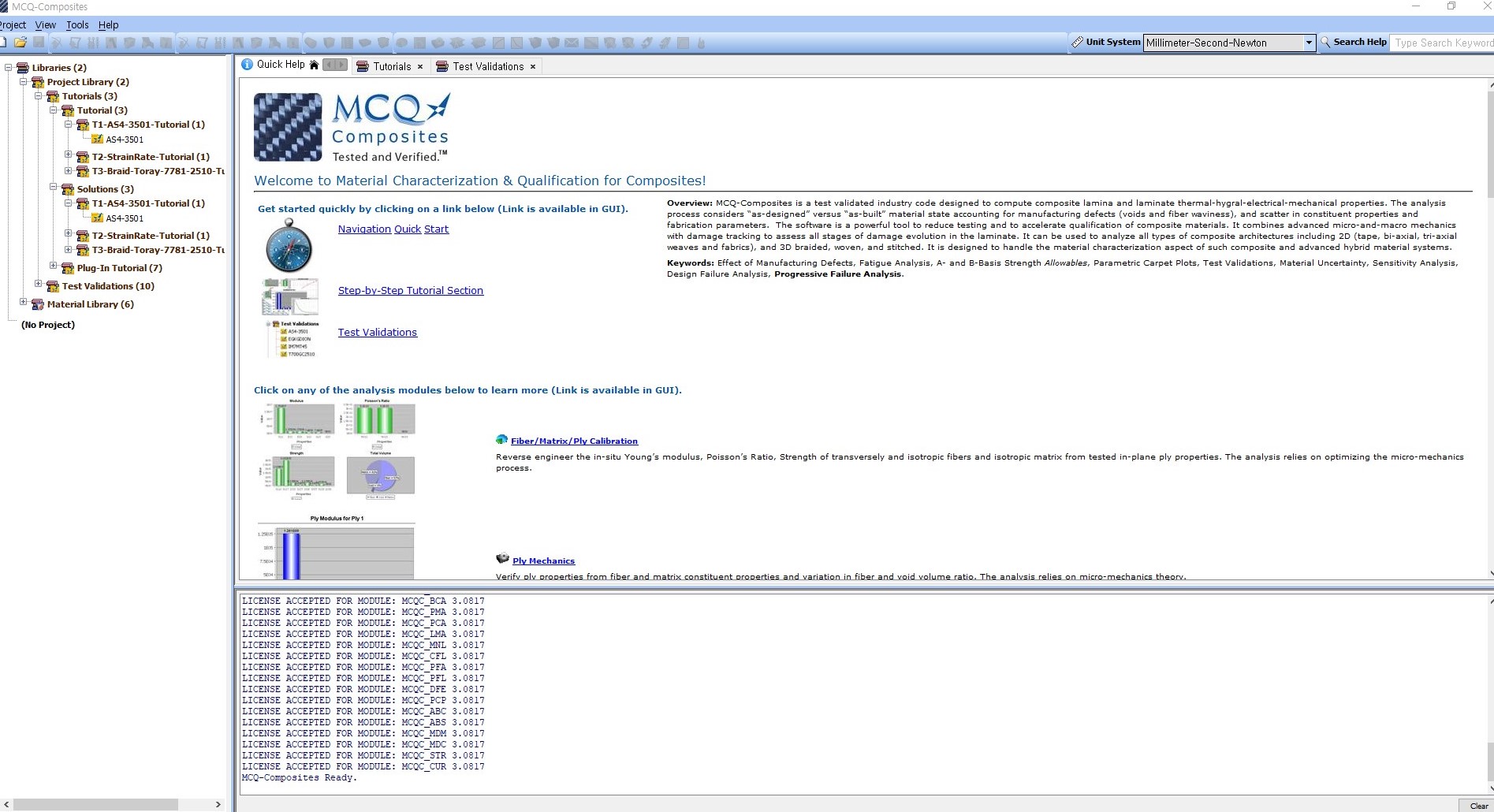
Task: Select T1-AS4-3501-Tutorial under Solutions
Action: point(148,203)
